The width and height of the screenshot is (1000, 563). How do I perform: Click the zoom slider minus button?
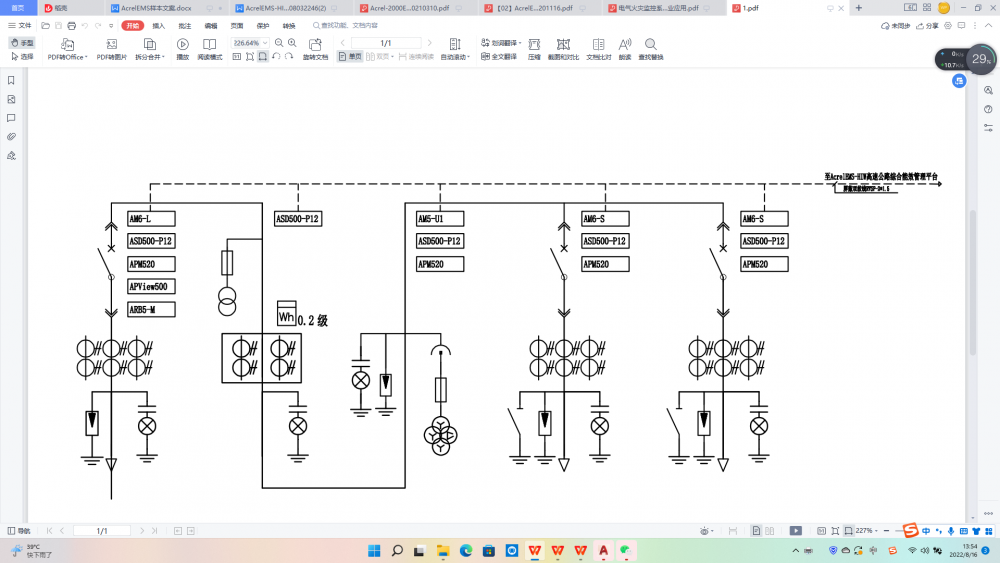[x=886, y=530]
